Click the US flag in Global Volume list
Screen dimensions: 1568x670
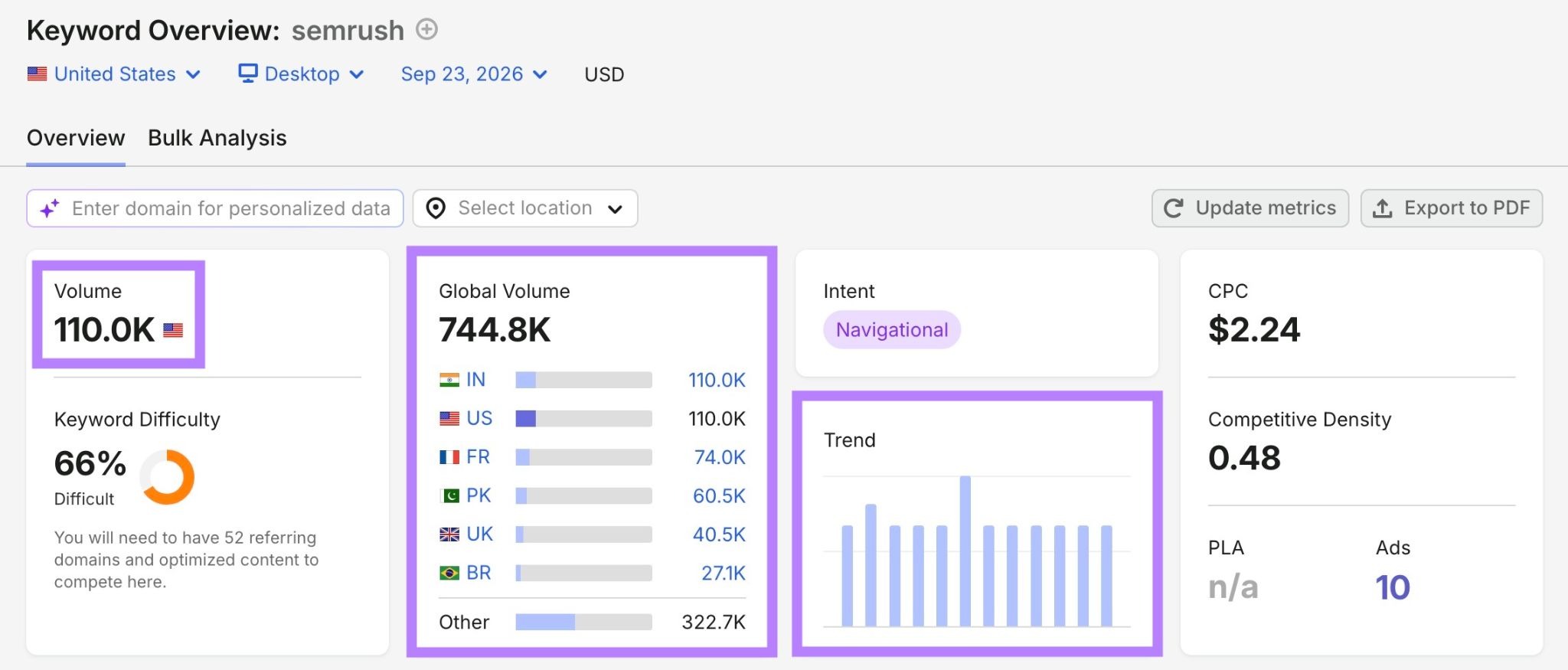[449, 419]
